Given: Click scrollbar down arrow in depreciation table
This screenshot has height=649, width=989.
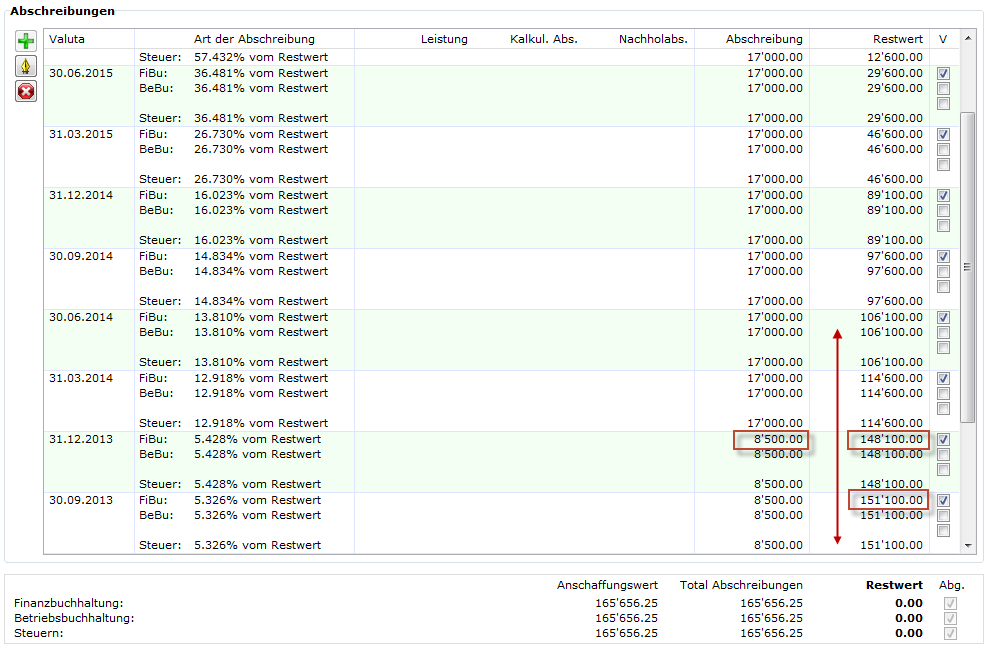Looking at the screenshot, I should coord(967,545).
